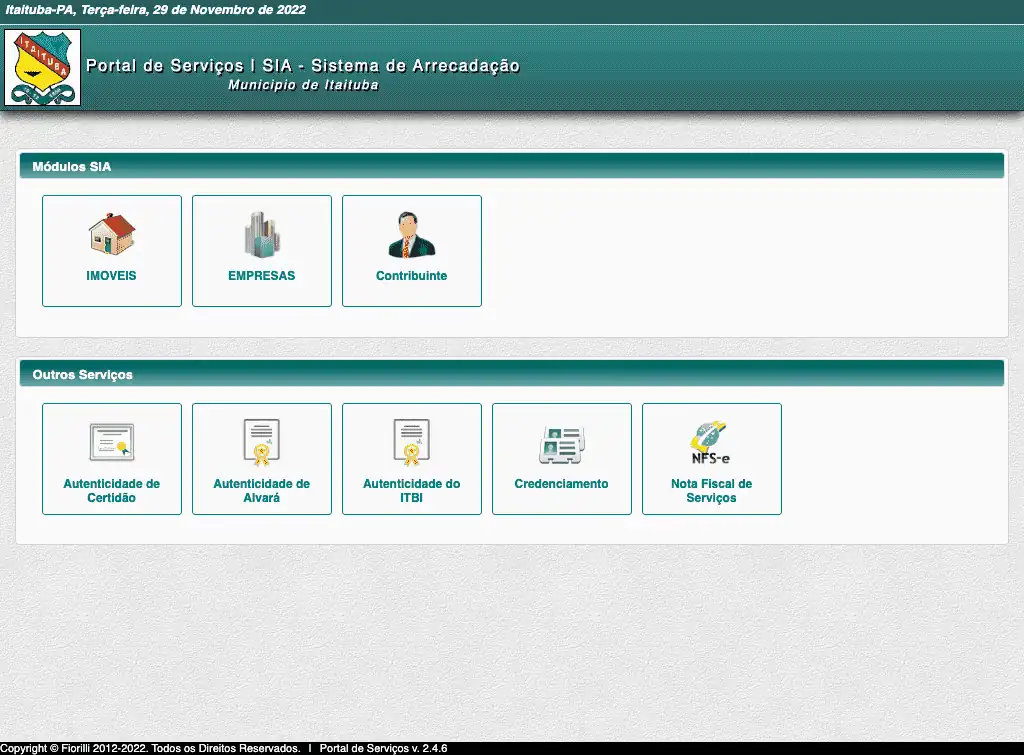Click the Portal de Serviços page title
This screenshot has width=1024, height=755.
[x=303, y=66]
